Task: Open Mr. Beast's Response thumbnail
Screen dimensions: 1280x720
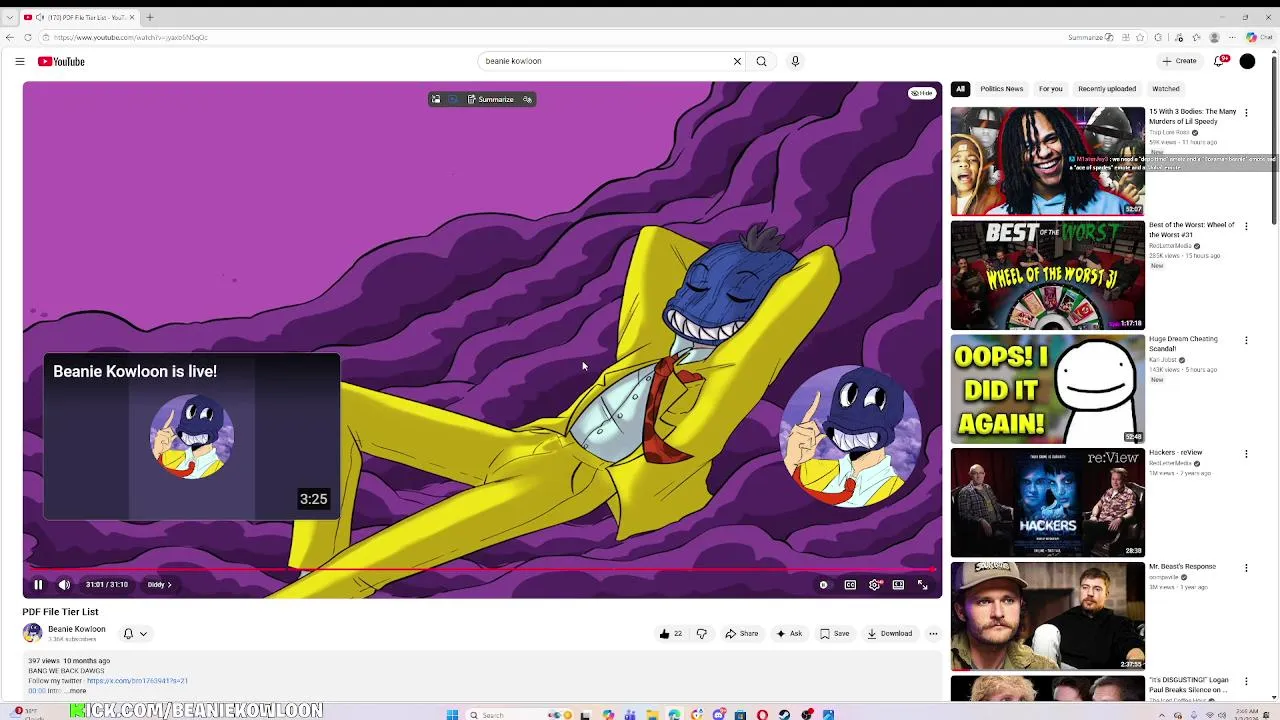Action: point(1047,616)
